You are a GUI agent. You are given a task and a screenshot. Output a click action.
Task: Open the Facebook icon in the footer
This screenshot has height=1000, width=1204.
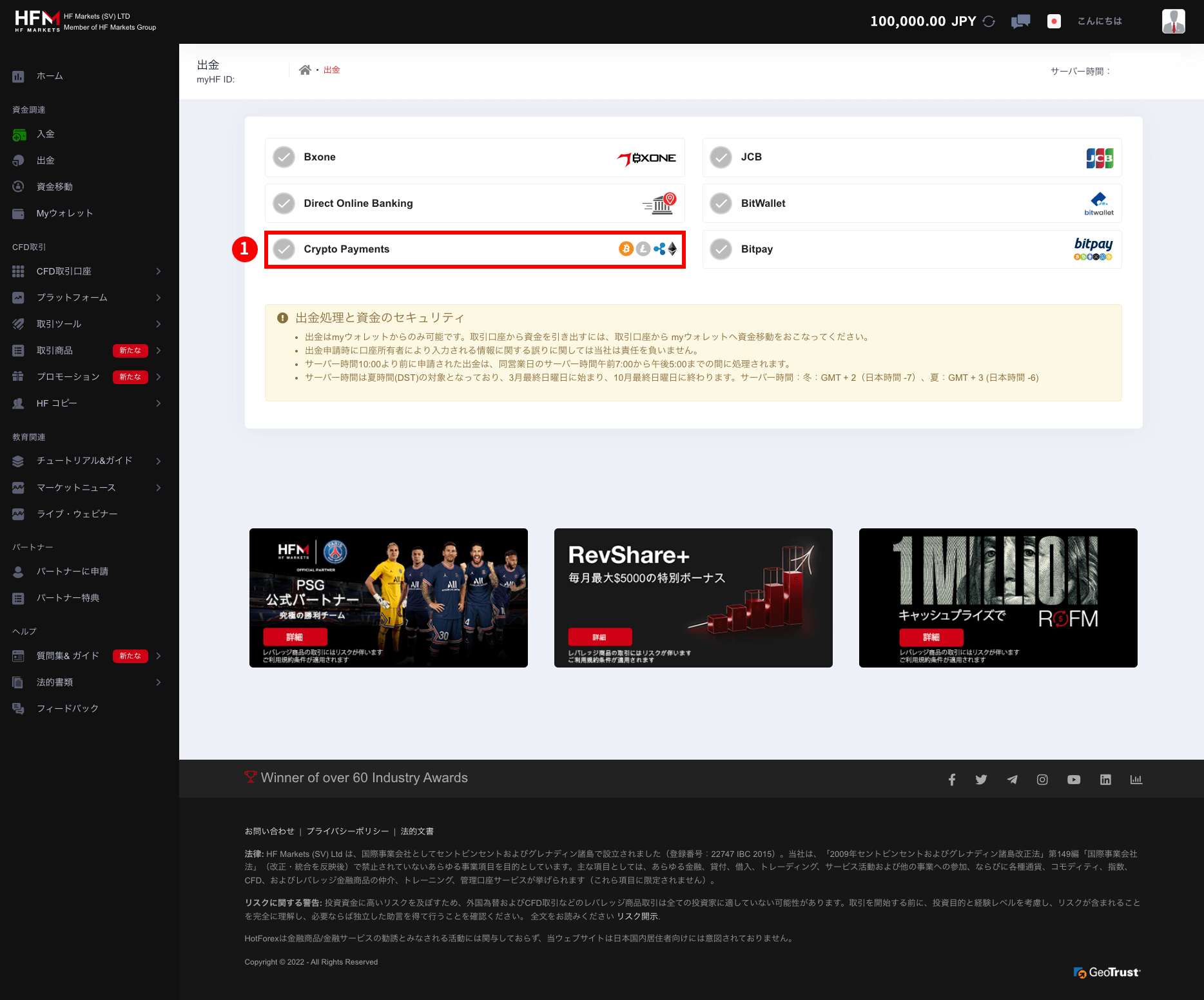click(x=951, y=779)
